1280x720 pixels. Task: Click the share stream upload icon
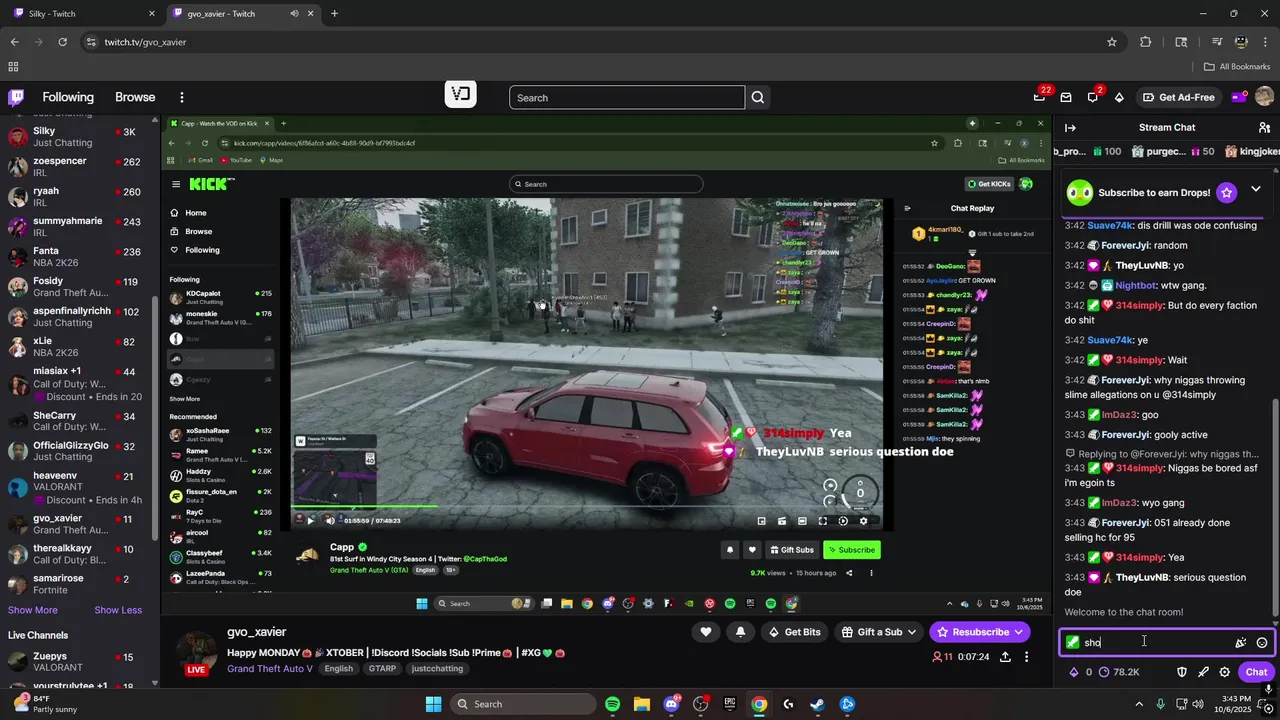[x=1005, y=657]
